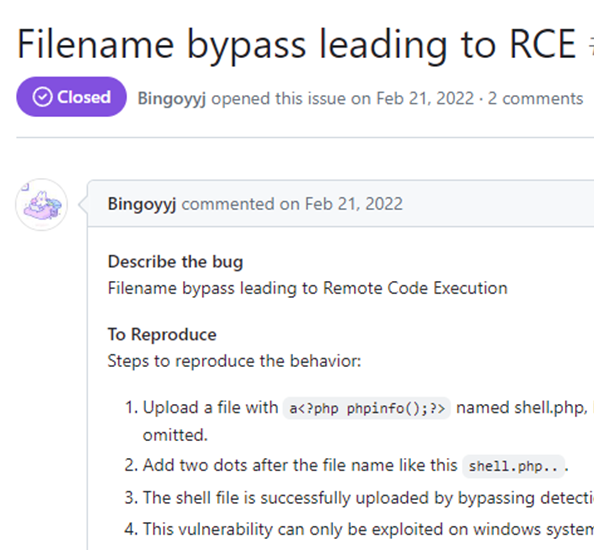Click the To Reproduce heading
This screenshot has width=594, height=550.
(162, 334)
